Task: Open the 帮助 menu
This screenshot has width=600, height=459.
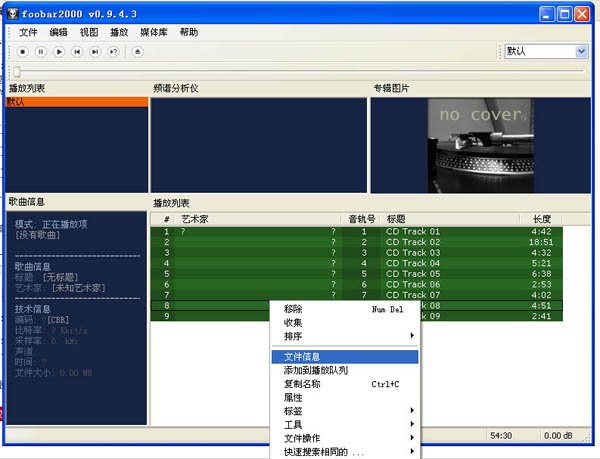Action: click(x=189, y=32)
